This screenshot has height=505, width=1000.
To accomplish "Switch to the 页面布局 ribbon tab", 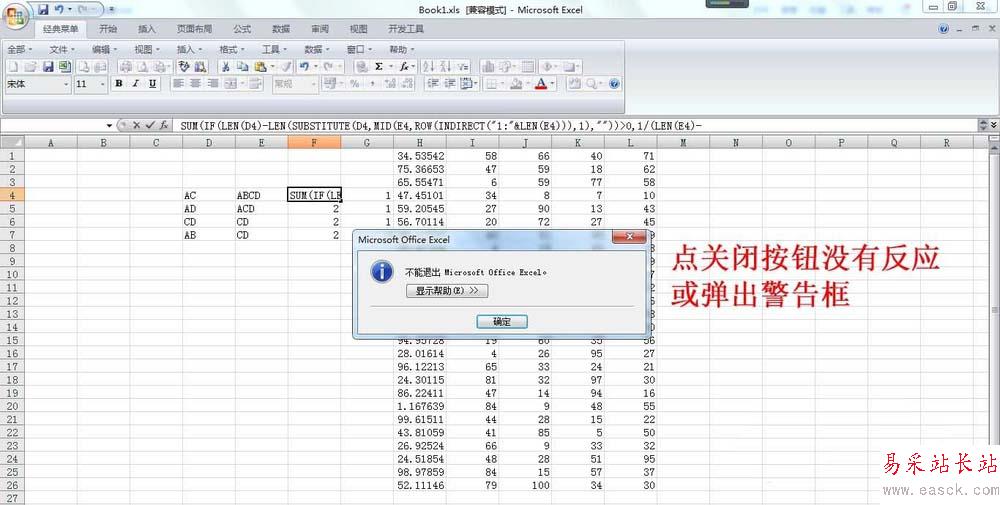I will [195, 29].
